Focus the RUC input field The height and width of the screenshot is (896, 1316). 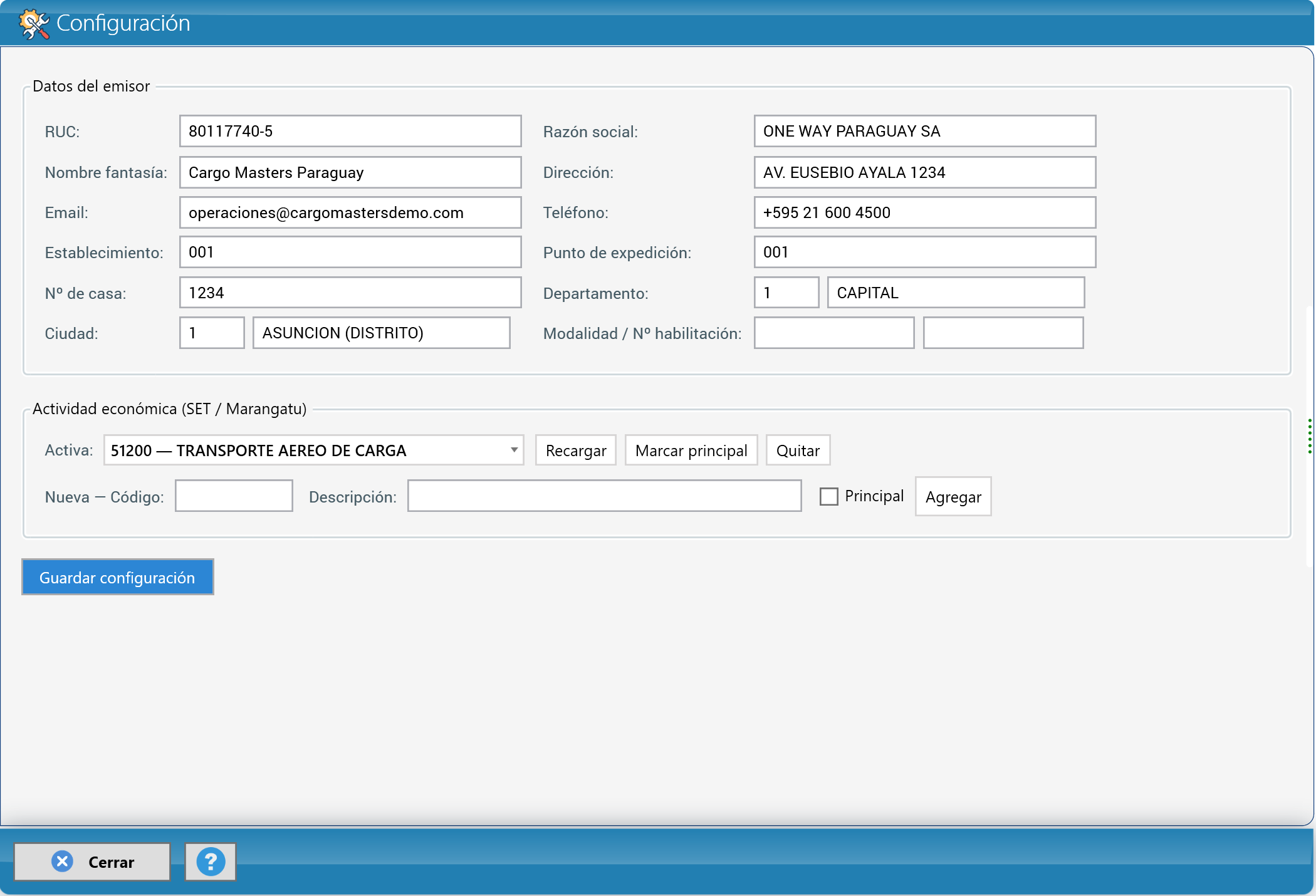350,131
